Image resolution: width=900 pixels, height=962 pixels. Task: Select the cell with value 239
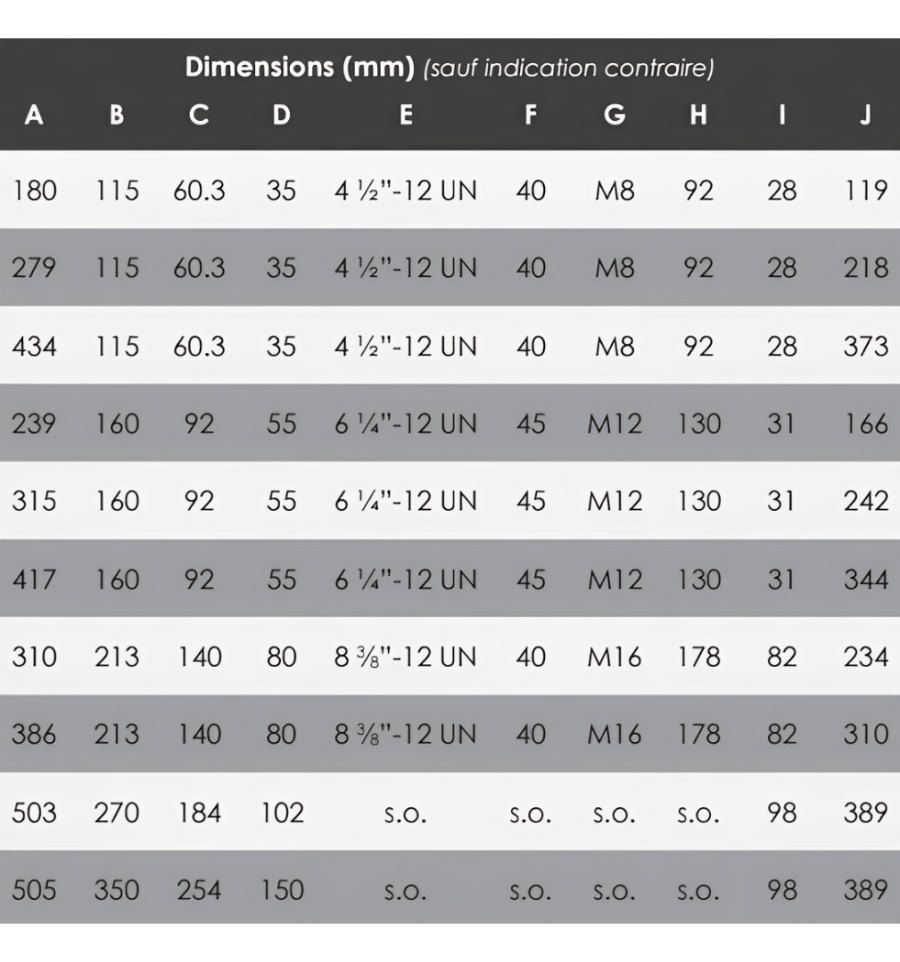point(34,424)
